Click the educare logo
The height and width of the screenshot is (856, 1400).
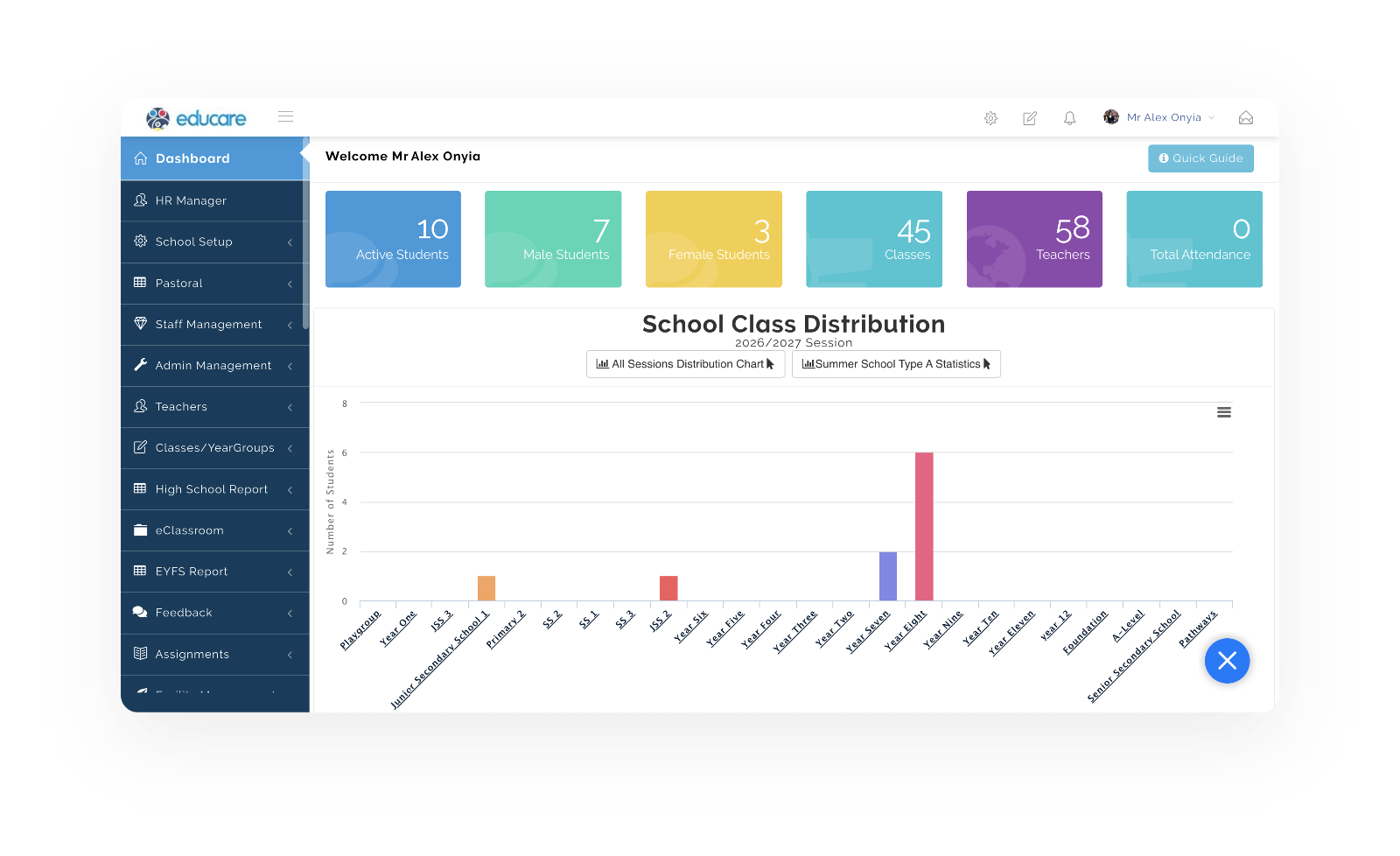(197, 118)
